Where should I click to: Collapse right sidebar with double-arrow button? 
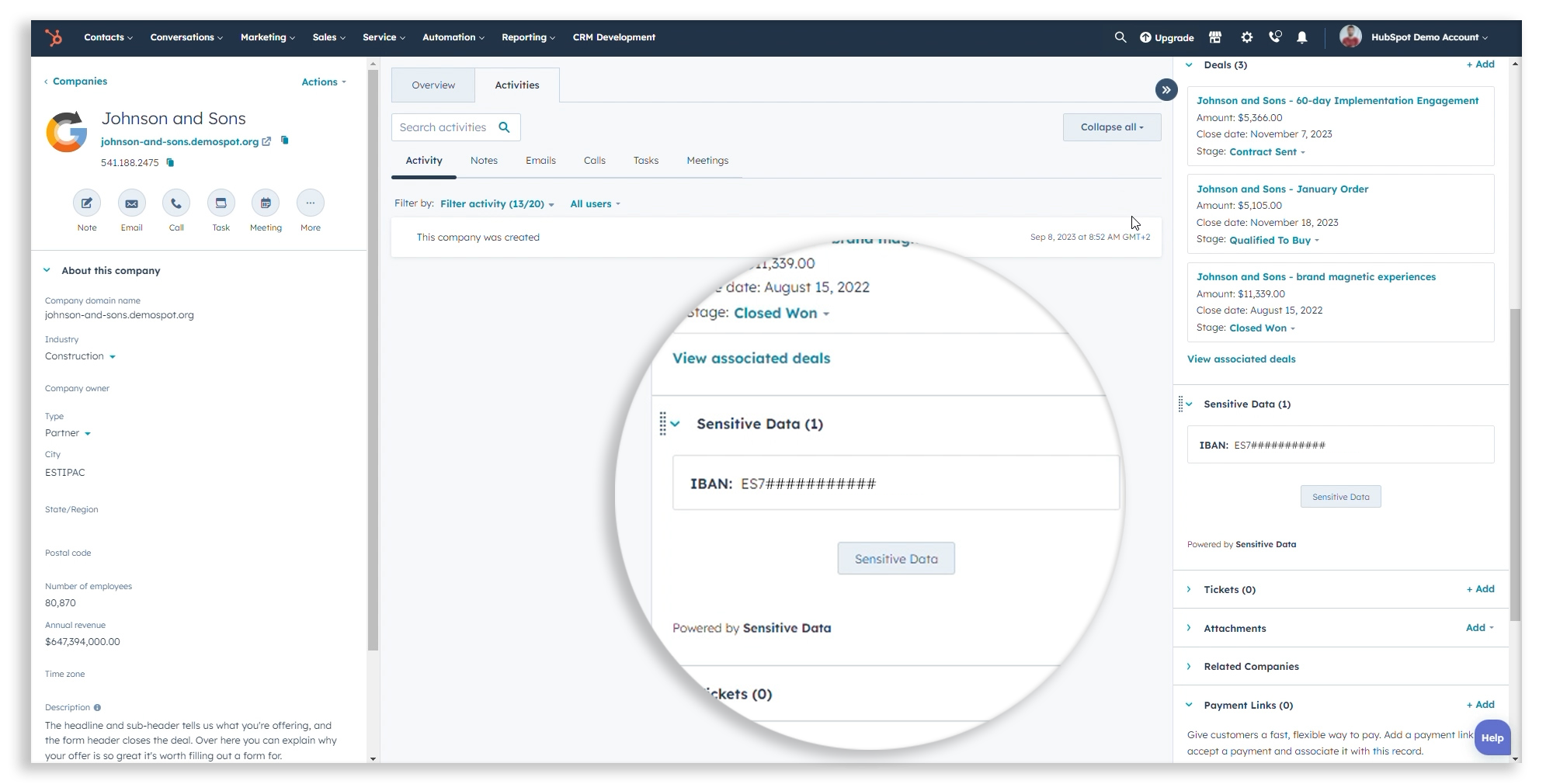[1166, 90]
